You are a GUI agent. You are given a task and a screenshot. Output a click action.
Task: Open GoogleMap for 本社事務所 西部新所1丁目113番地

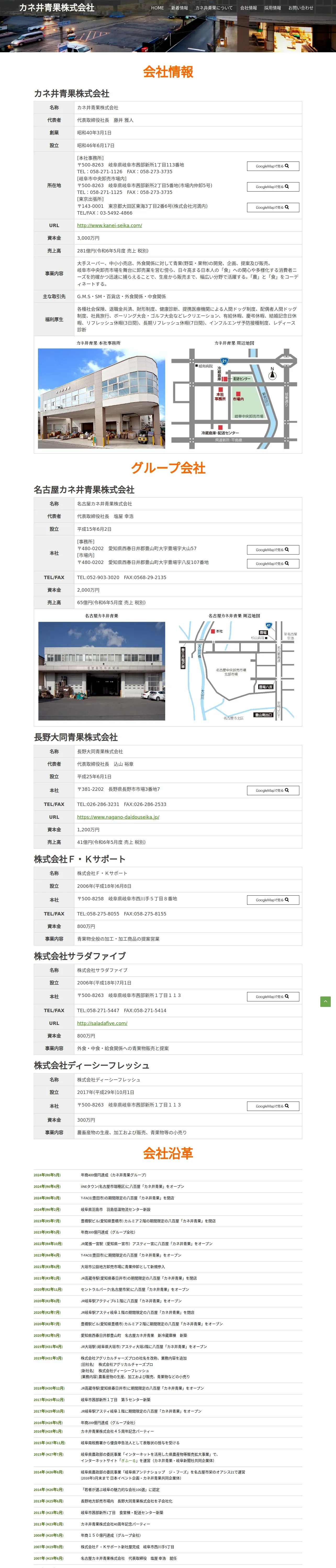pyautogui.click(x=273, y=166)
